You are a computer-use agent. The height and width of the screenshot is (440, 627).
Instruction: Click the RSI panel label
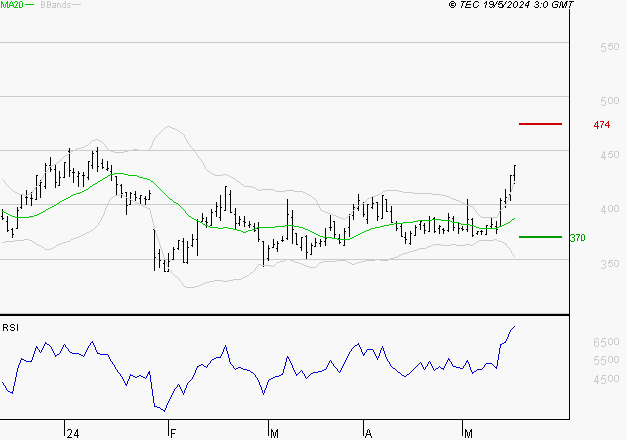point(10,328)
